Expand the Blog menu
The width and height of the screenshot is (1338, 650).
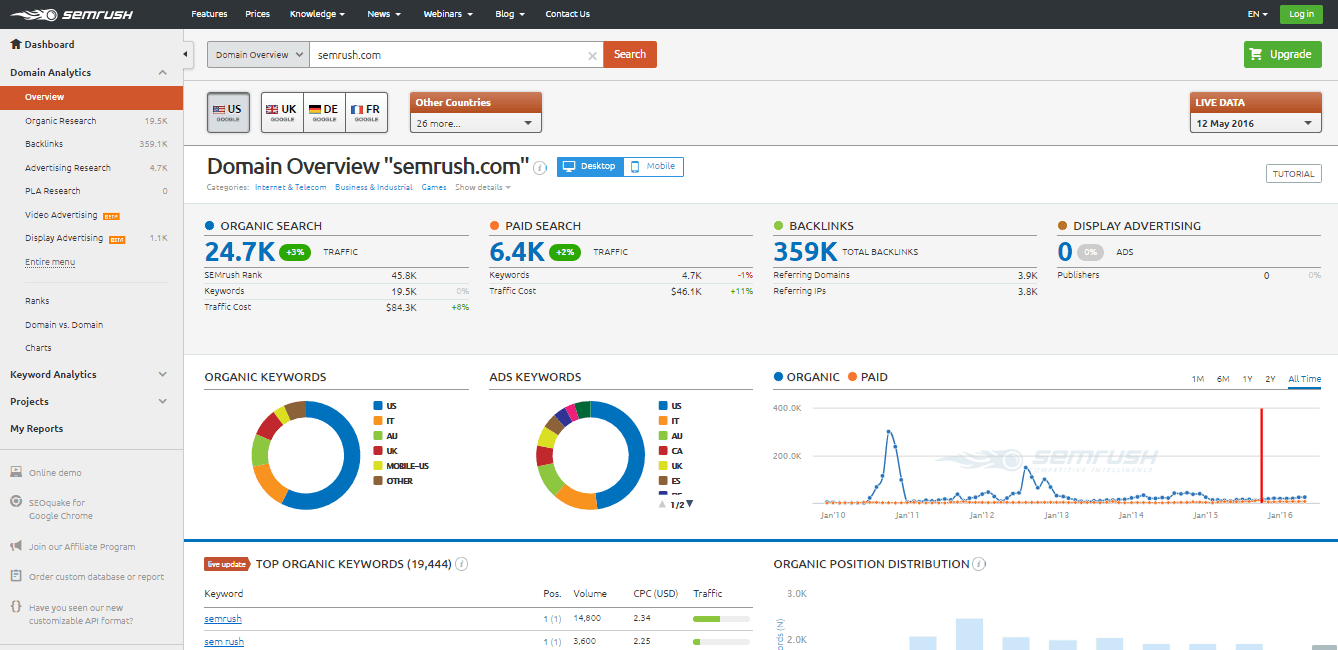coord(509,14)
